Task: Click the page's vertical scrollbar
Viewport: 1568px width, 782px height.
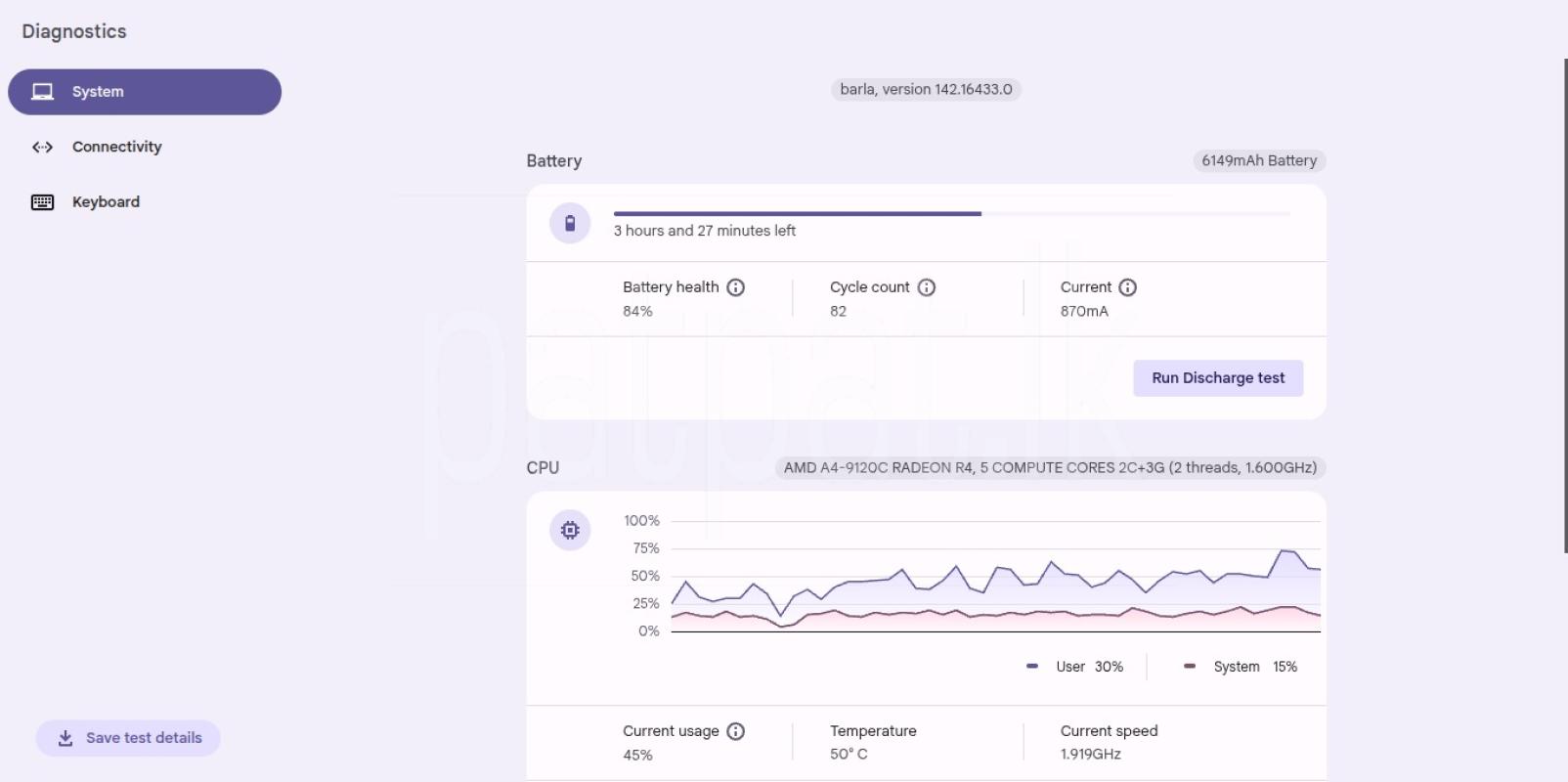Action: click(1565, 305)
